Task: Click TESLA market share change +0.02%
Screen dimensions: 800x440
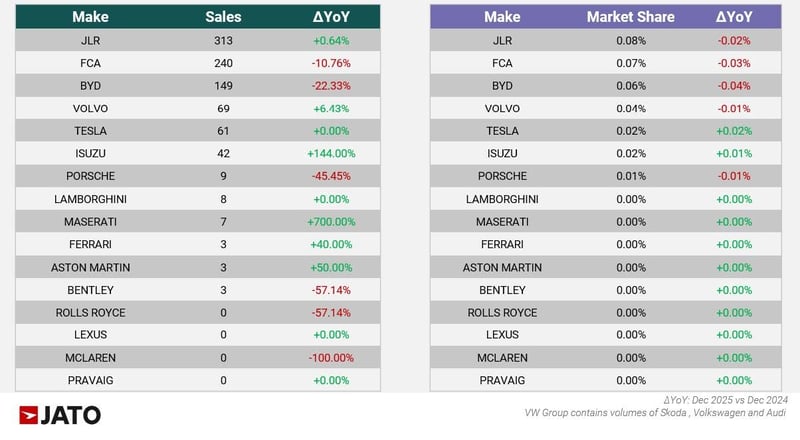Action: 734,131
